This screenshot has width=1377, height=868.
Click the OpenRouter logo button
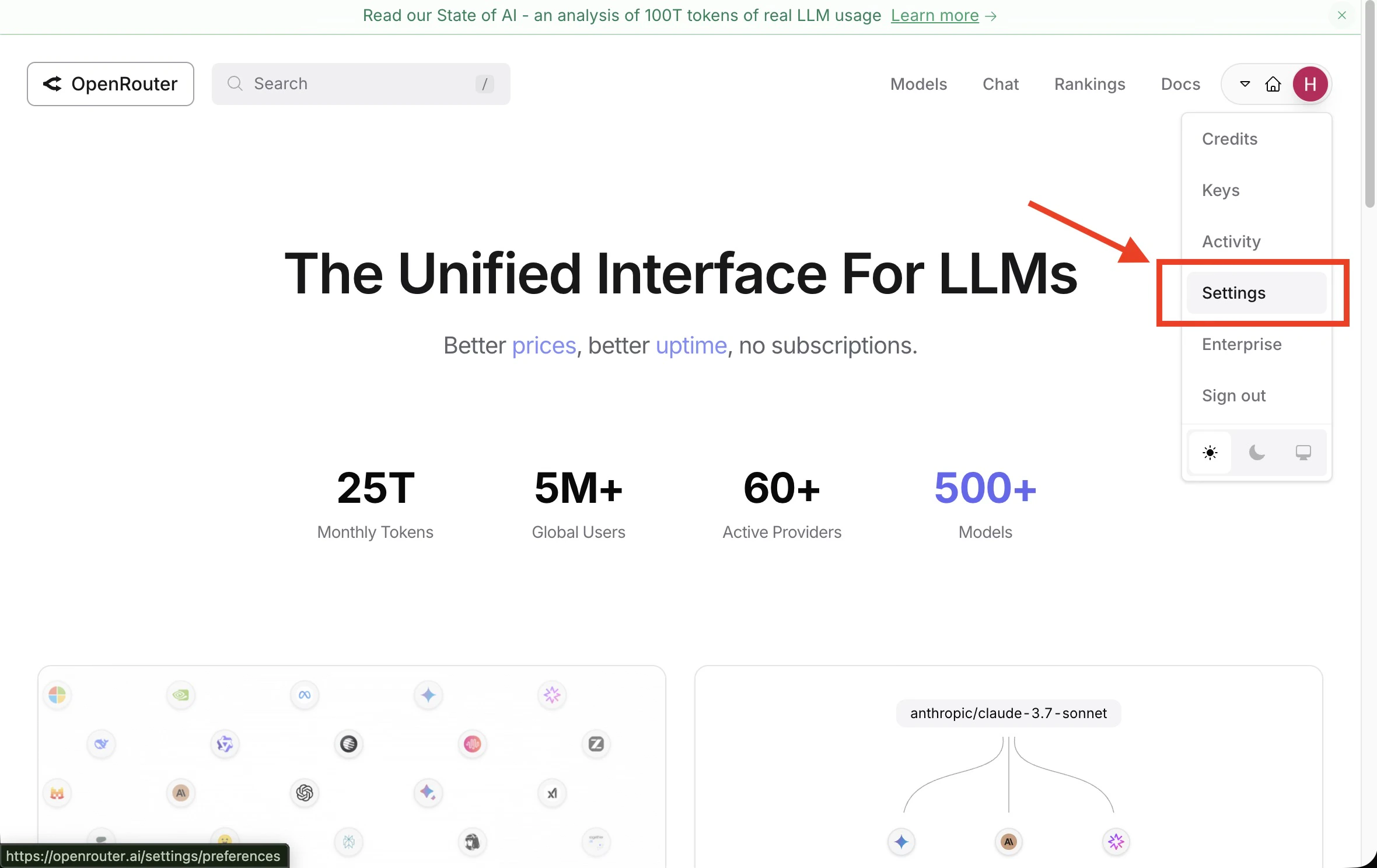(110, 84)
